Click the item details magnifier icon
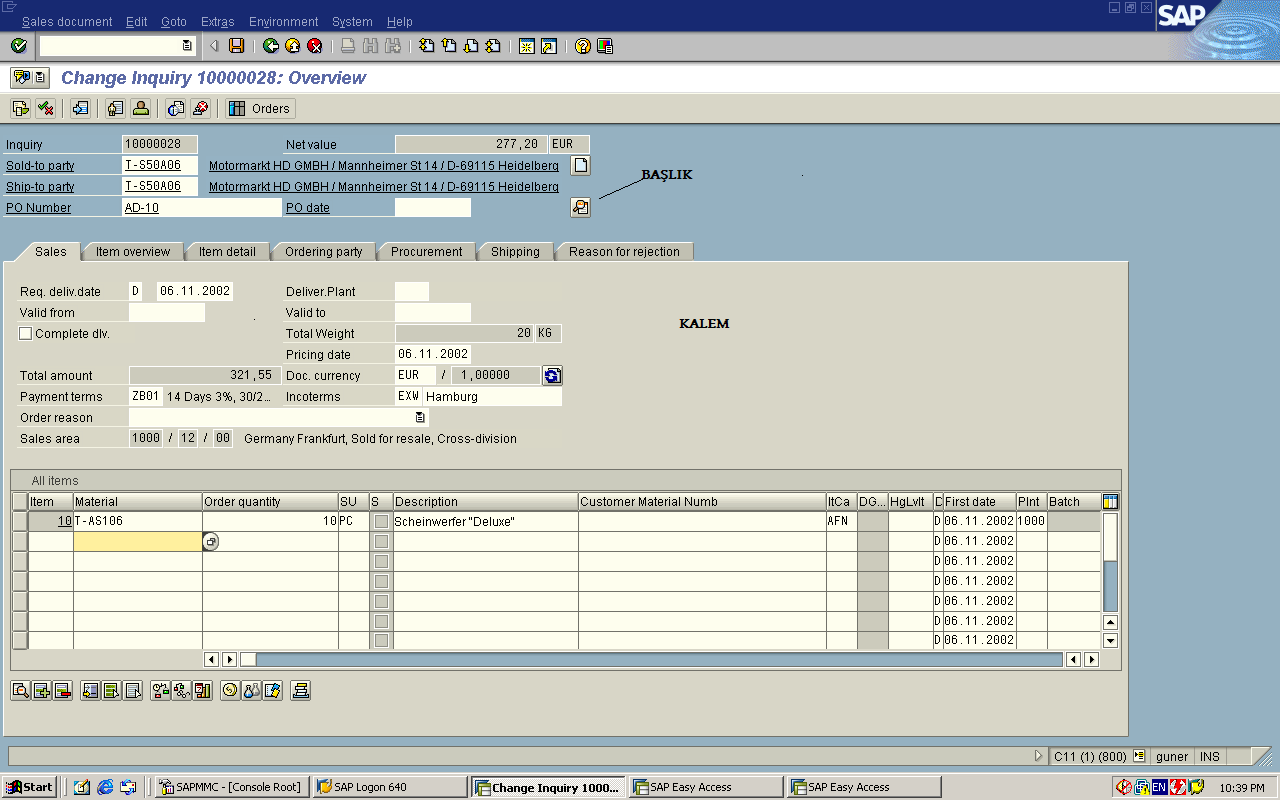This screenshot has height=800, width=1280. point(20,690)
